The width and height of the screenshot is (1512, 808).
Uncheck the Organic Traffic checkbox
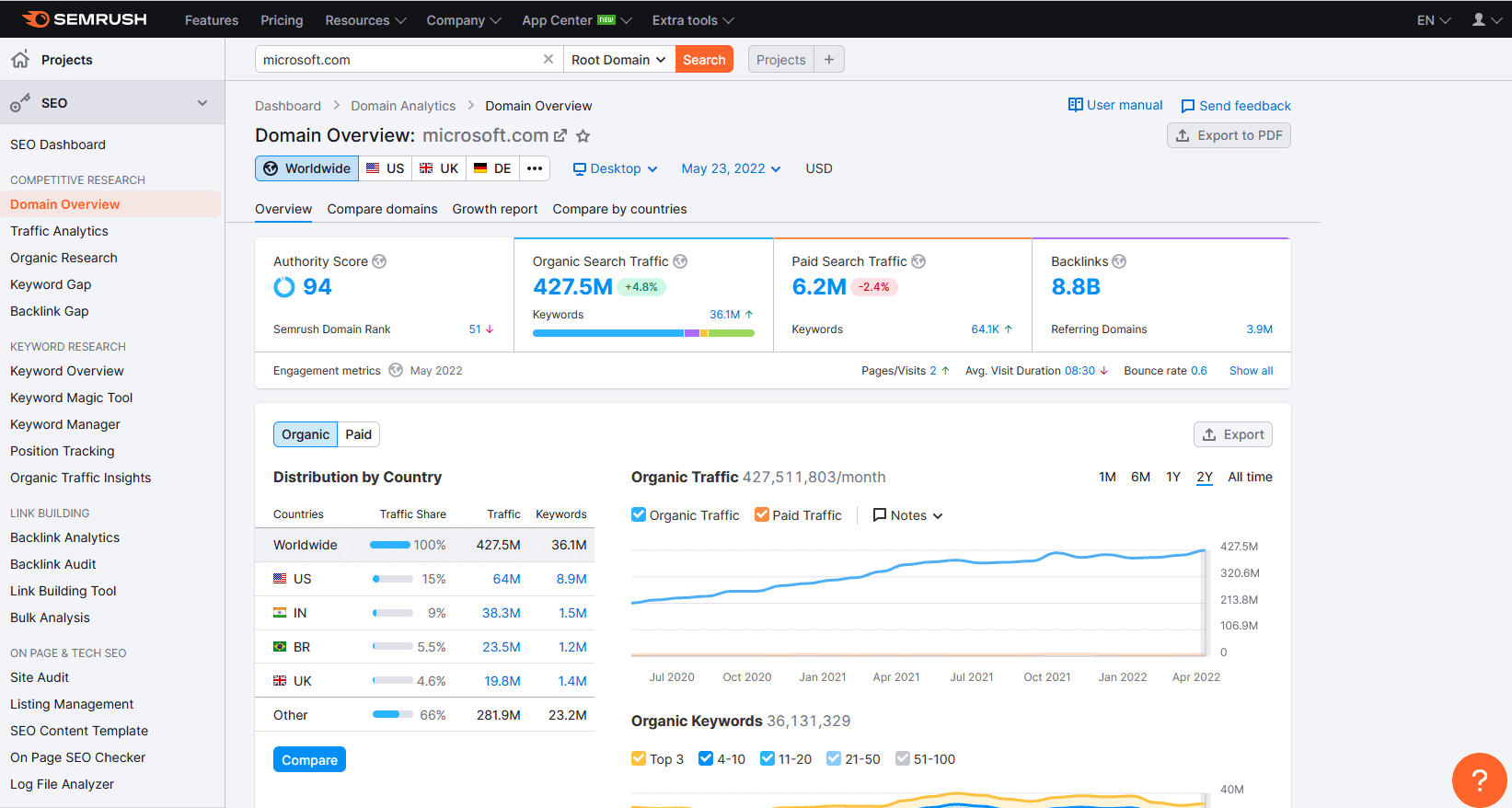(x=639, y=514)
